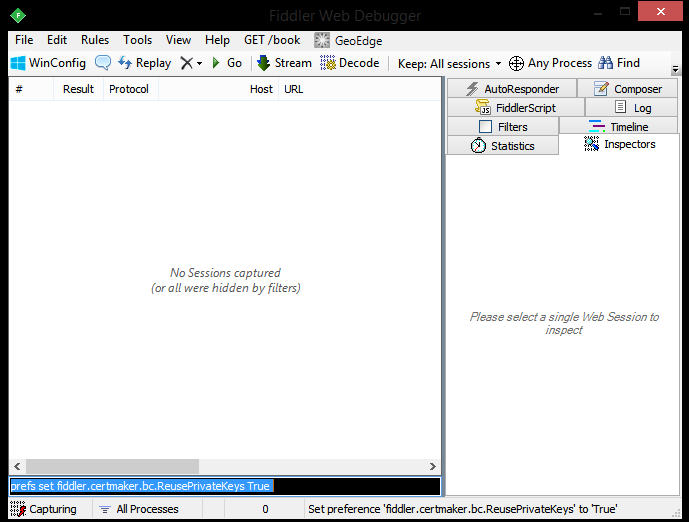This screenshot has height=522, width=689.
Task: Maximize the Fiddler window
Action: pyautogui.click(x=625, y=11)
